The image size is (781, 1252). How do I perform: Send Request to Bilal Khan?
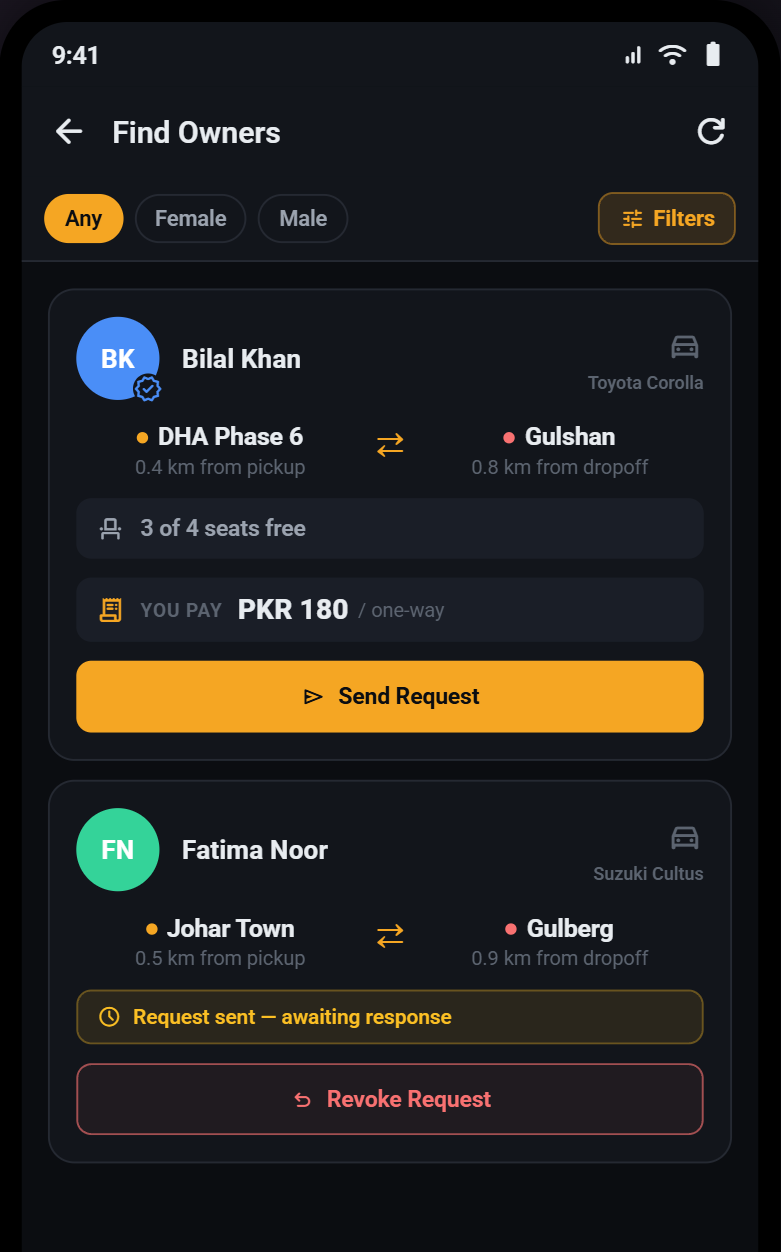(390, 696)
